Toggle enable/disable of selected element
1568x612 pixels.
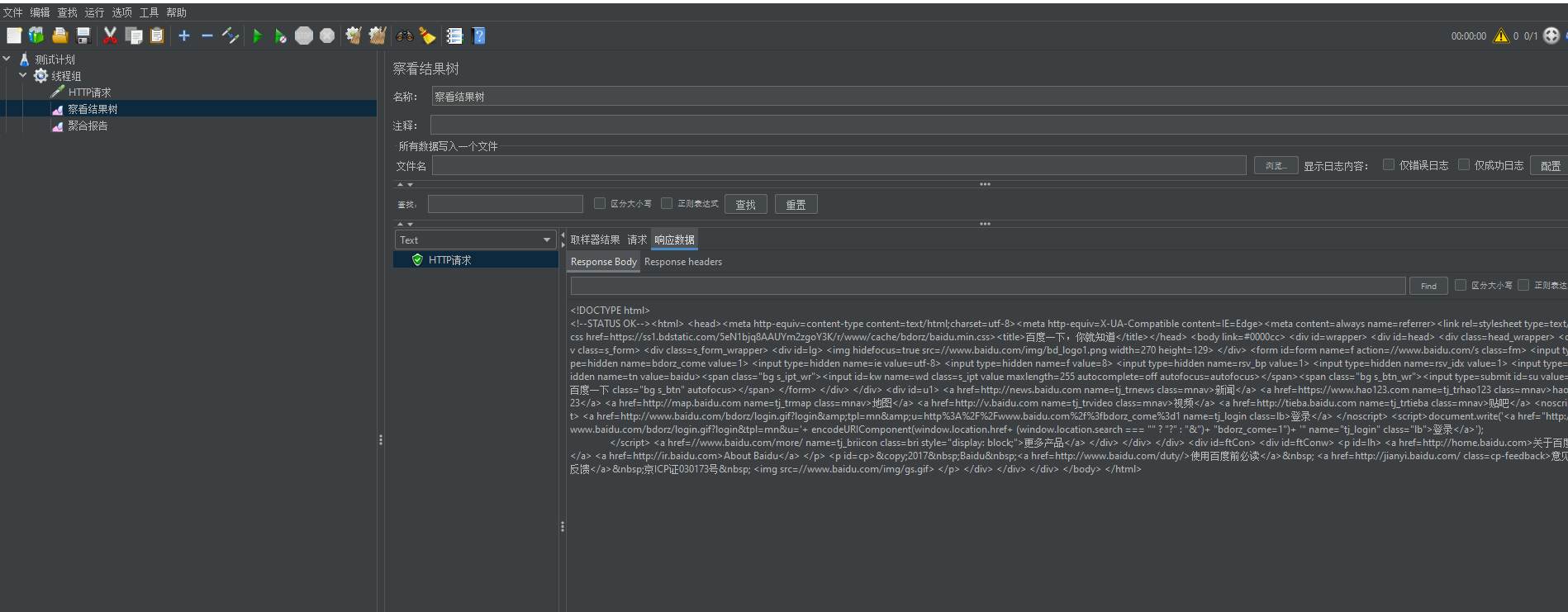[230, 36]
